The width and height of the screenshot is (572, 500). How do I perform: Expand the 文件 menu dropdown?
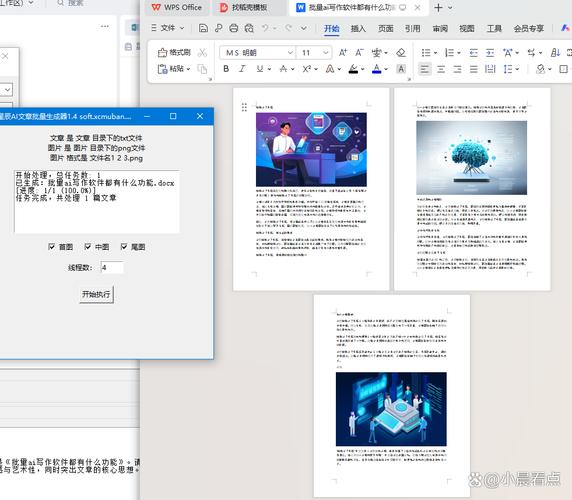pyautogui.click(x=168, y=28)
